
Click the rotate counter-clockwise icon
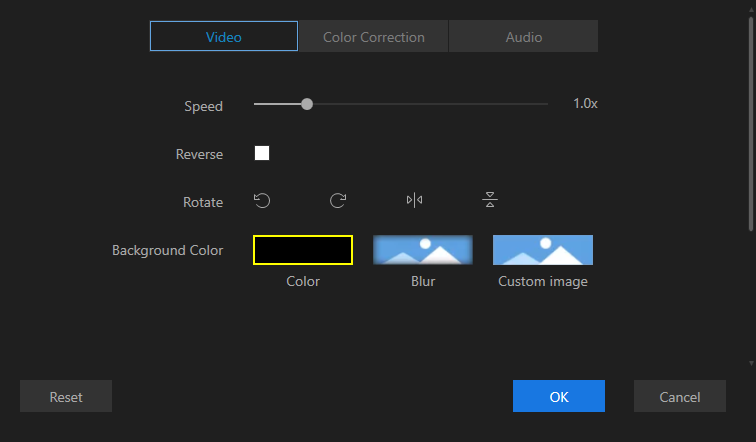[262, 201]
